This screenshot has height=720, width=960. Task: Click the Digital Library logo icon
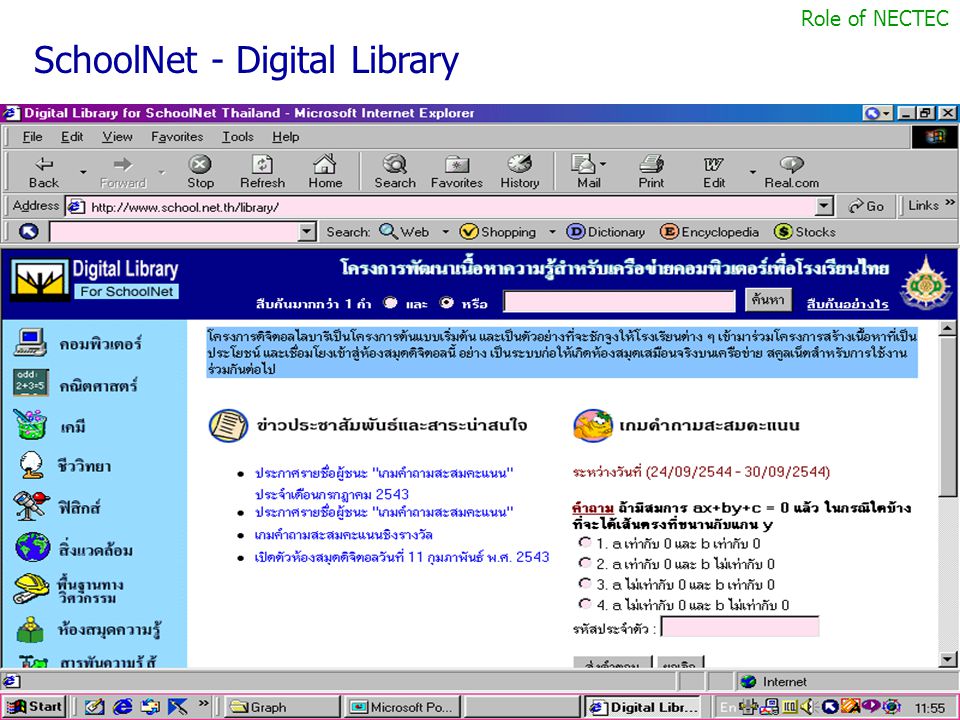[40, 280]
